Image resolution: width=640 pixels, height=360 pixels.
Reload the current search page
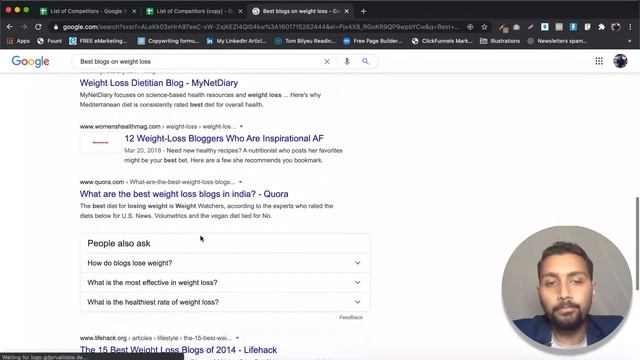pos(38,27)
